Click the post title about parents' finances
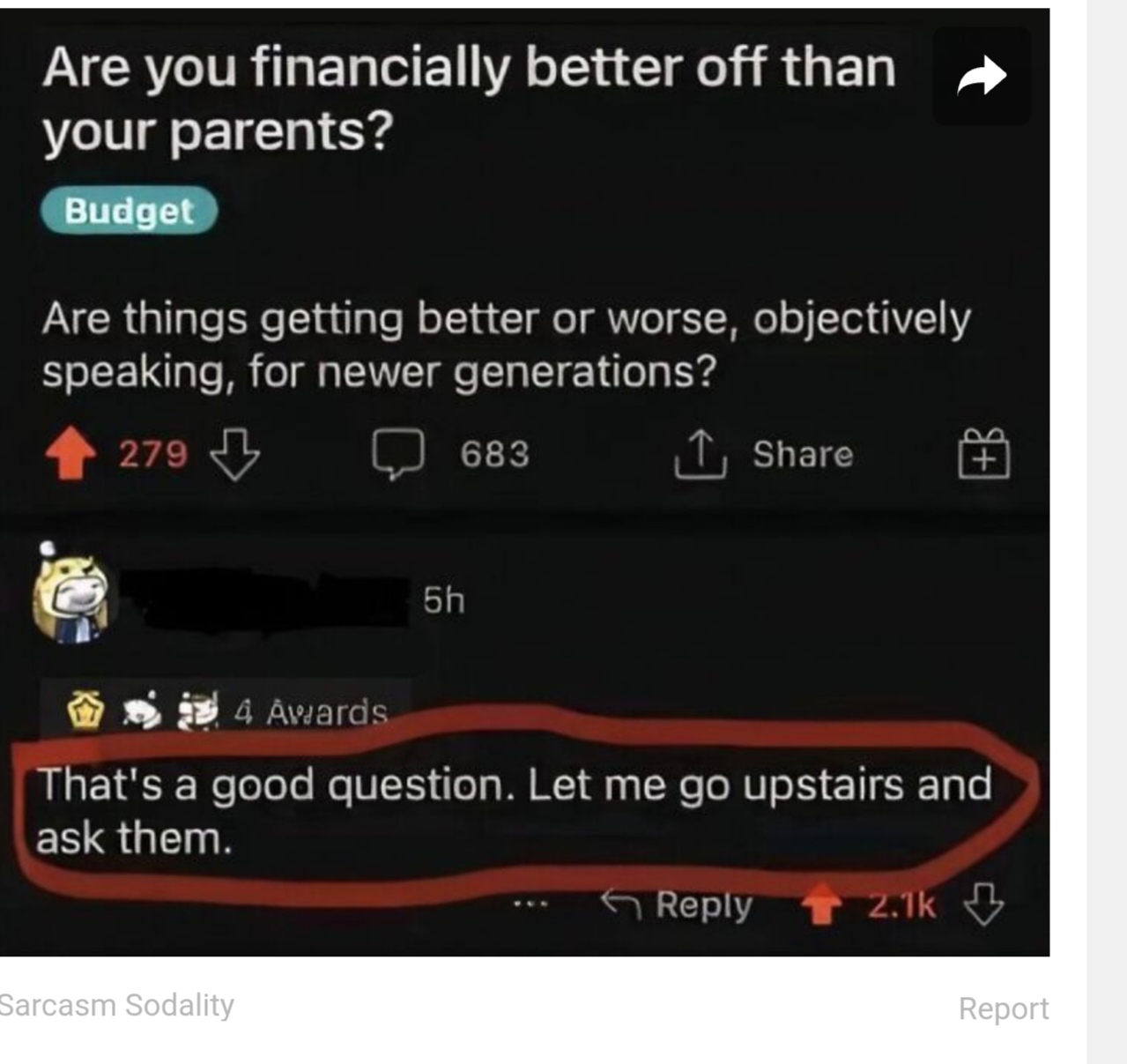The height and width of the screenshot is (1064, 1127). tap(470, 99)
